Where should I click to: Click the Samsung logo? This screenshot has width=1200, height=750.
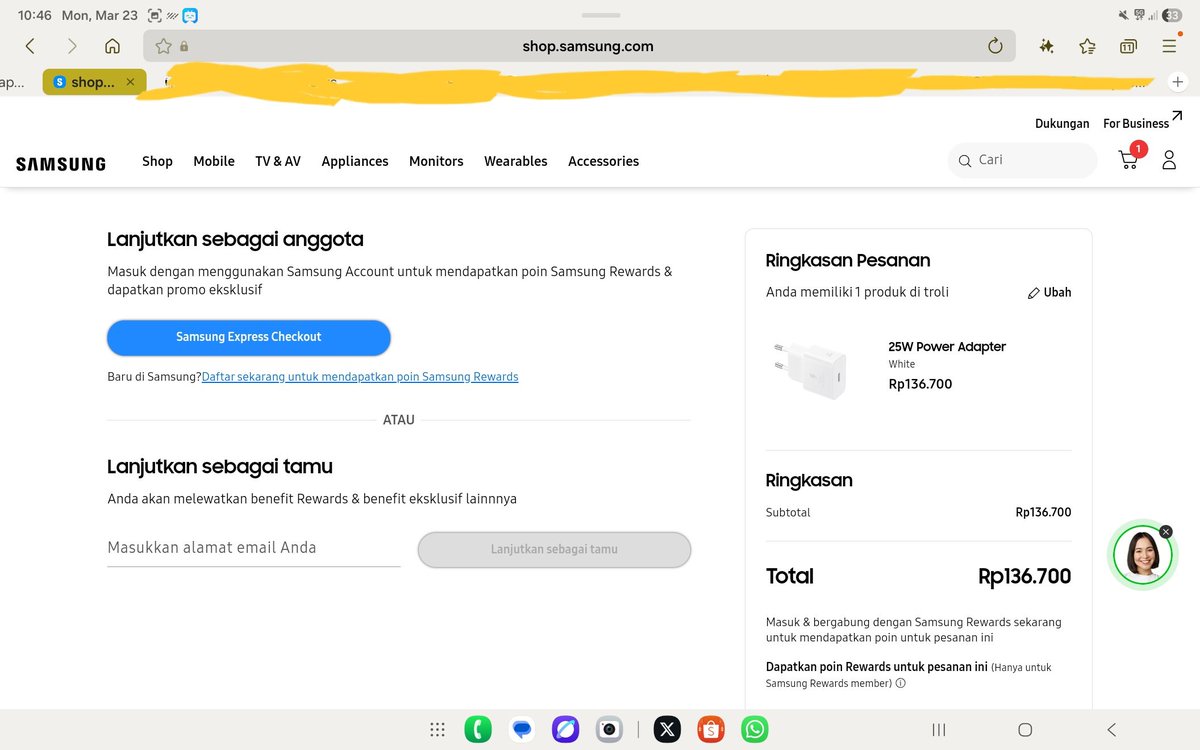[61, 164]
